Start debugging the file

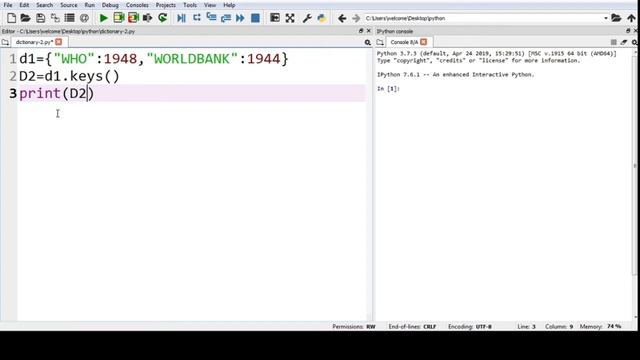coord(181,18)
